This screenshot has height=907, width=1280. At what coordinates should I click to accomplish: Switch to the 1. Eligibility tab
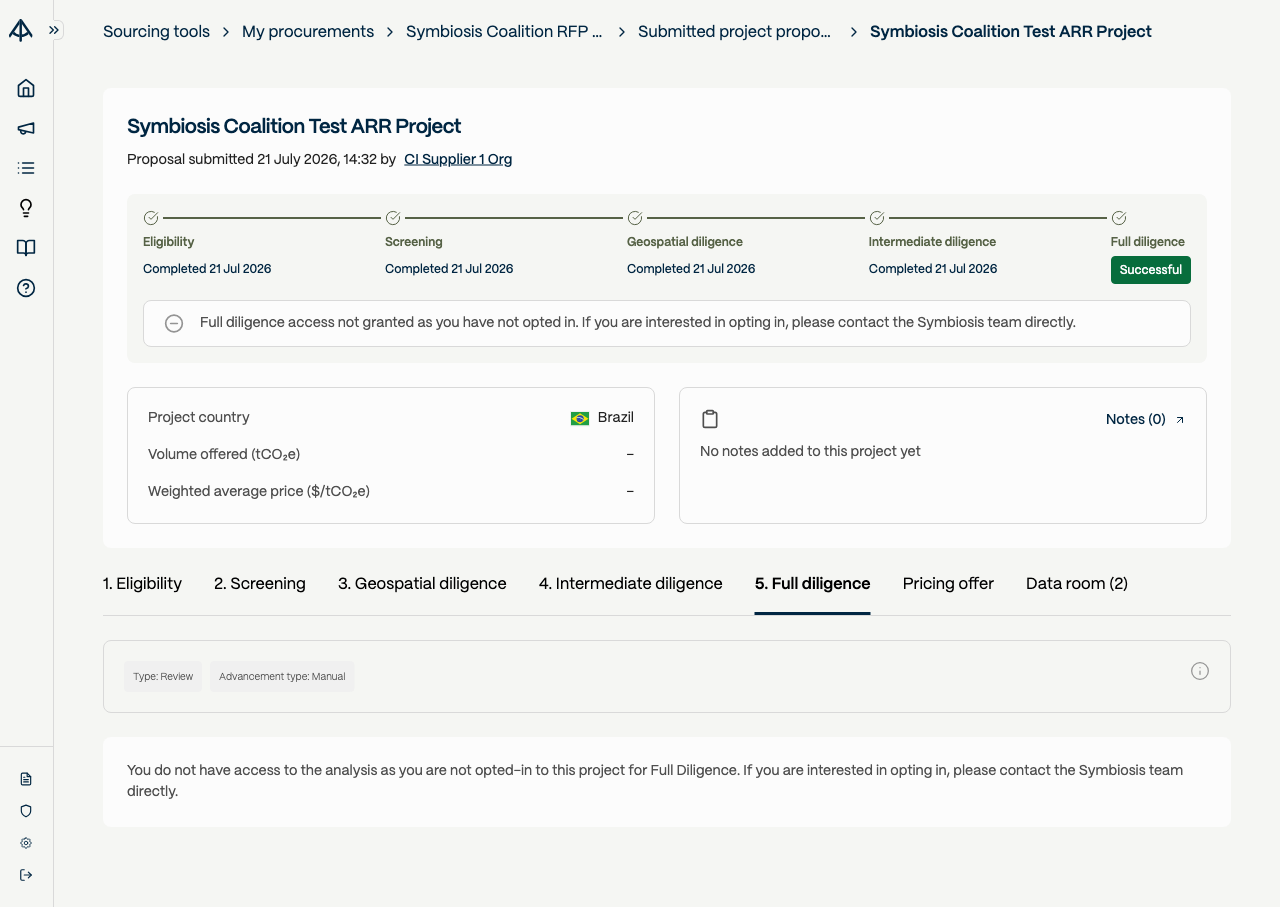pos(143,583)
